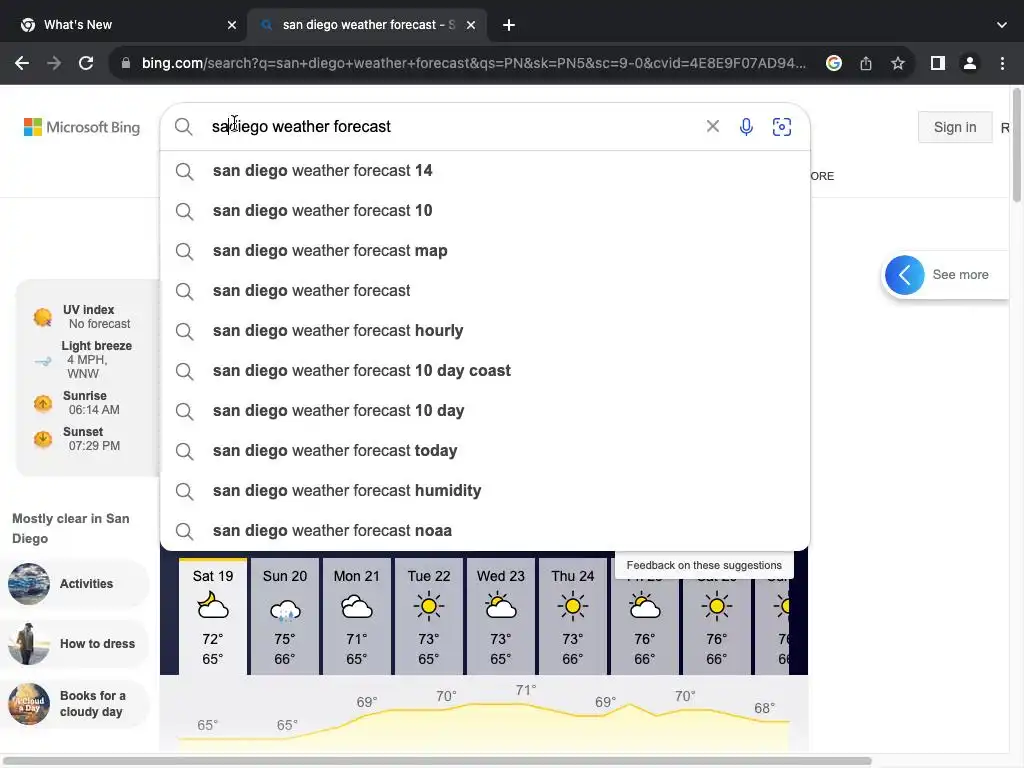Click 'Mostly clear in San Diego' text
1024x768 pixels.
tap(71, 528)
